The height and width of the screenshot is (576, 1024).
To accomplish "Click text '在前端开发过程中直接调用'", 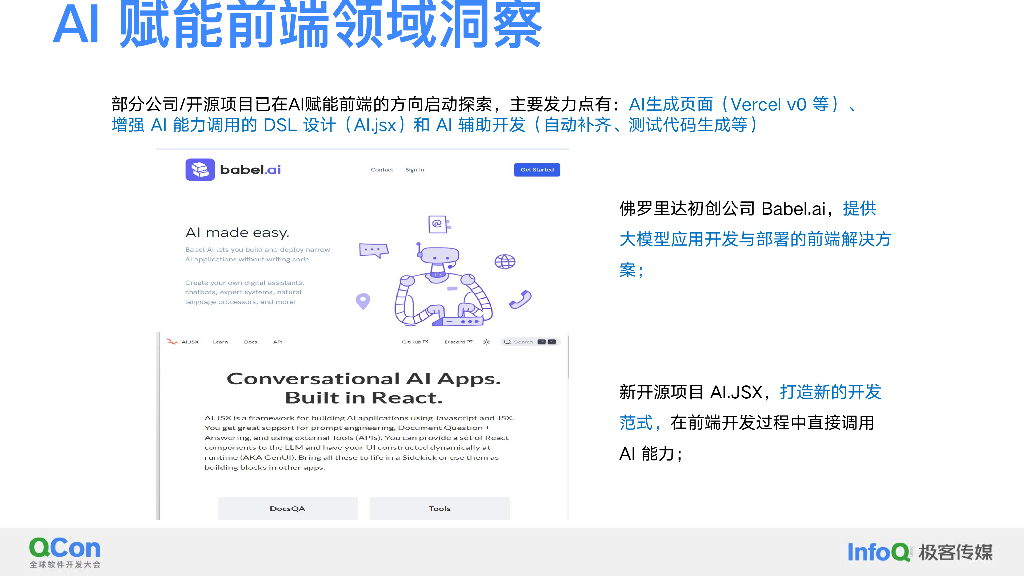I will click(772, 423).
